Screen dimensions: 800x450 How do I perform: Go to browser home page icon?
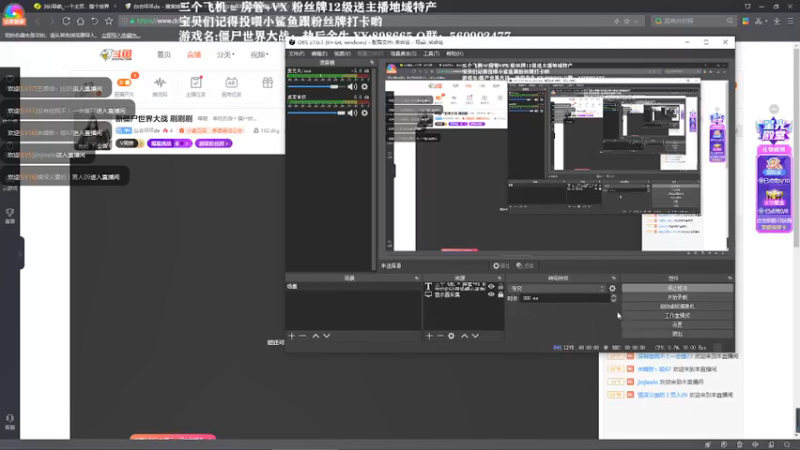[80, 21]
